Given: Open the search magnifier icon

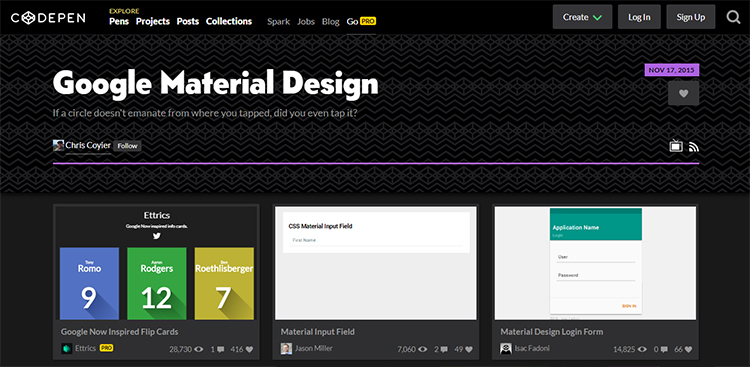Looking at the screenshot, I should point(733,18).
